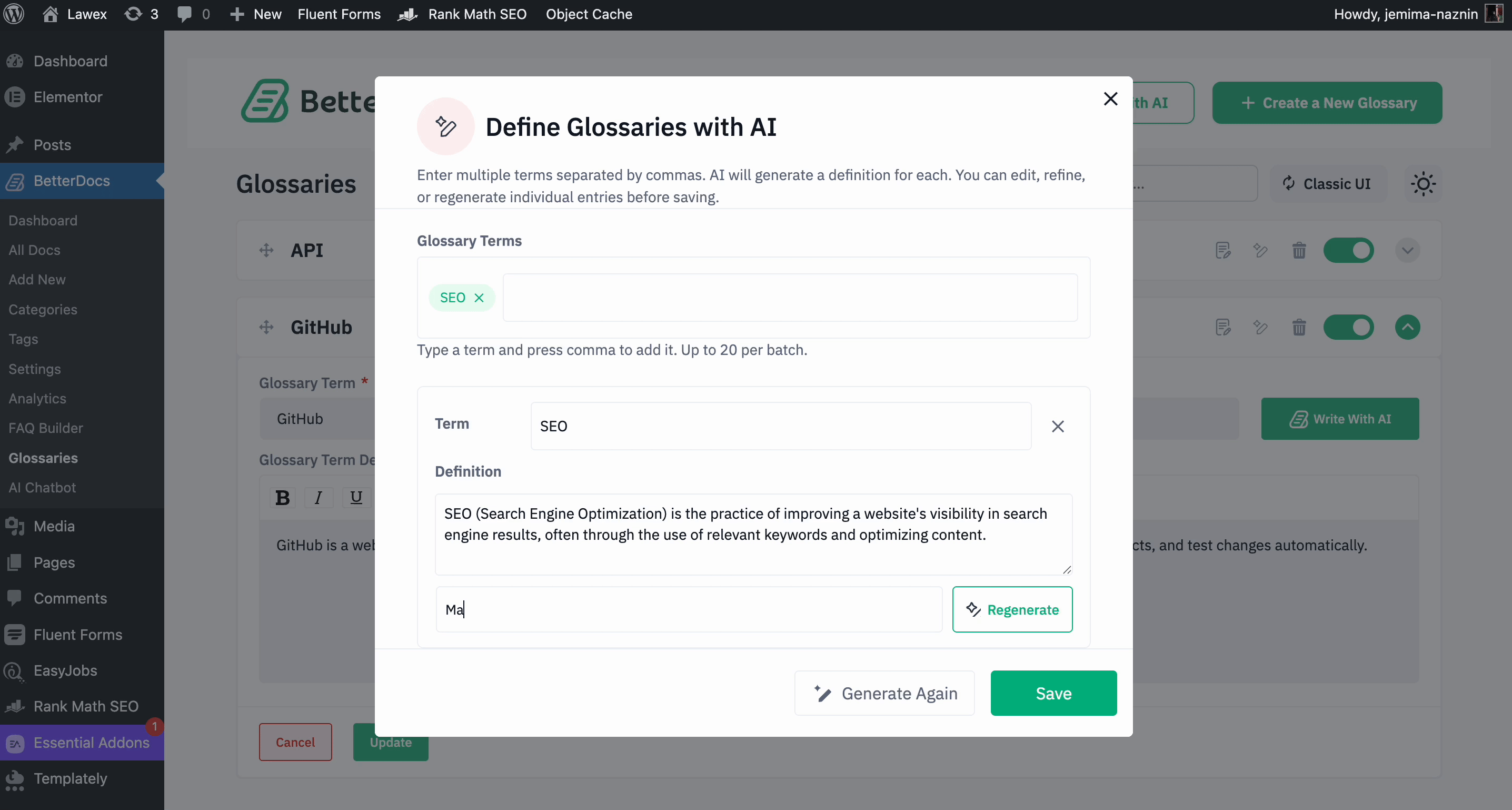
Task: Focus the regenerate prompt input box
Action: 689,609
